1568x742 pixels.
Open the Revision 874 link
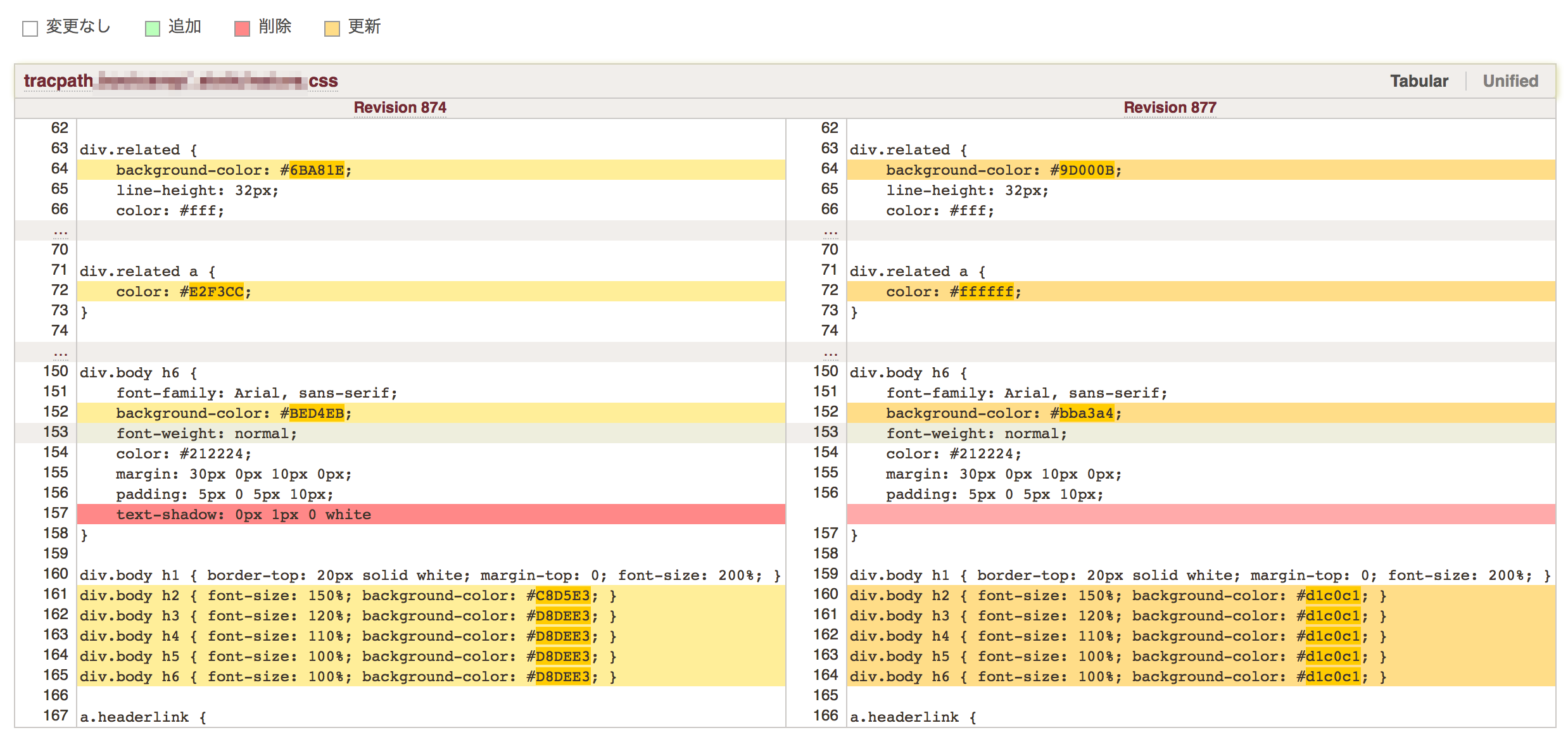click(400, 108)
